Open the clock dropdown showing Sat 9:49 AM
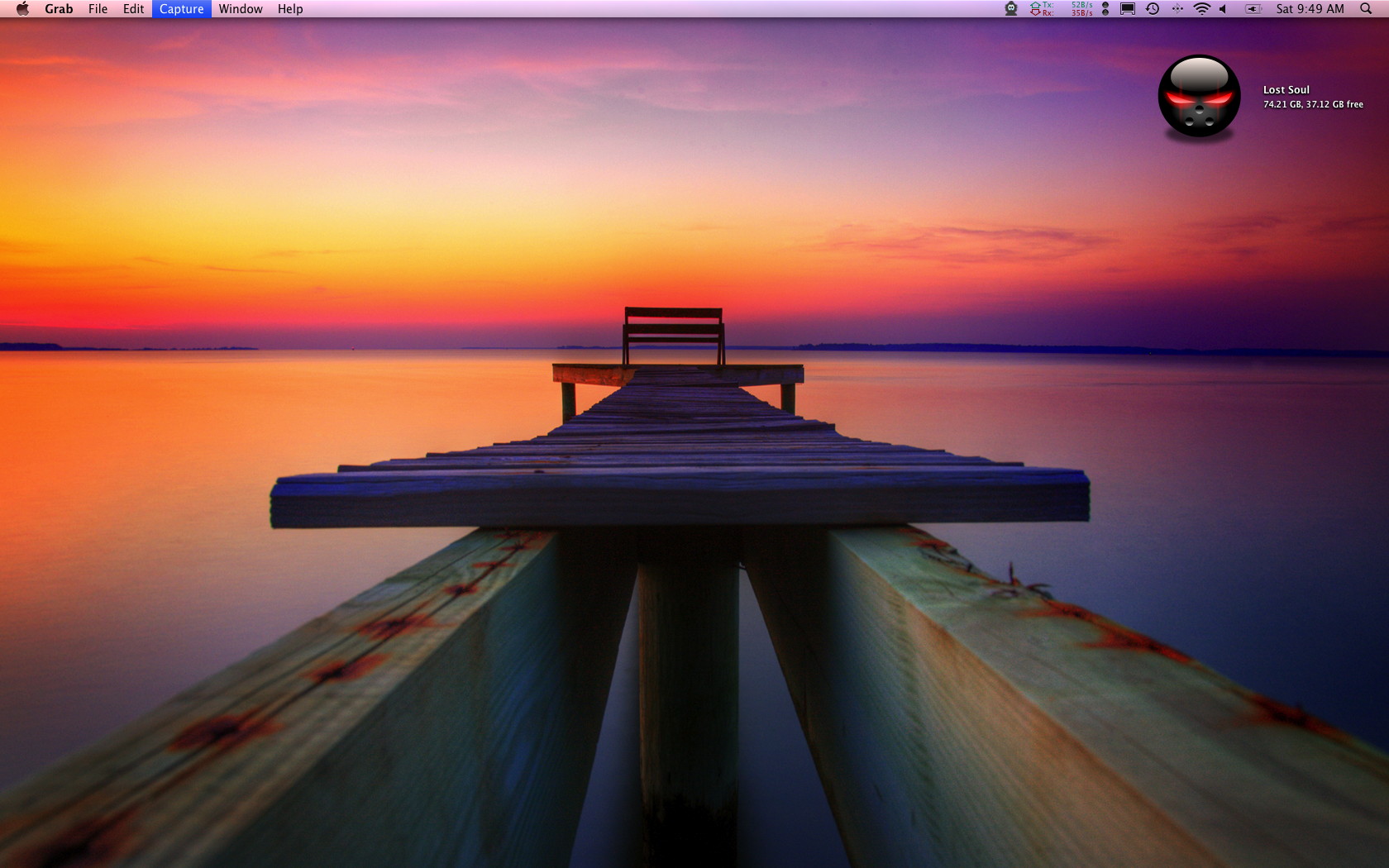This screenshot has width=1389, height=868. coord(1310,9)
